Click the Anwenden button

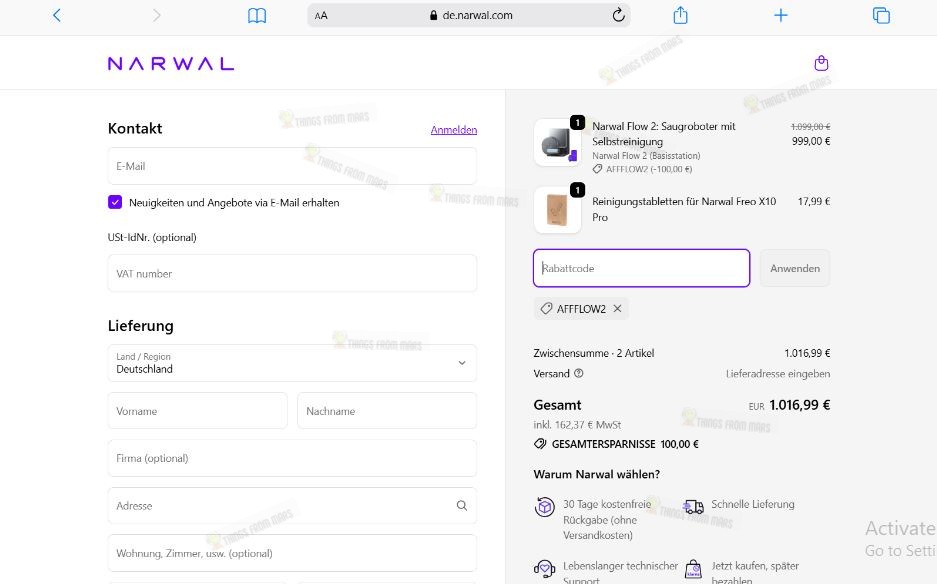click(x=795, y=268)
